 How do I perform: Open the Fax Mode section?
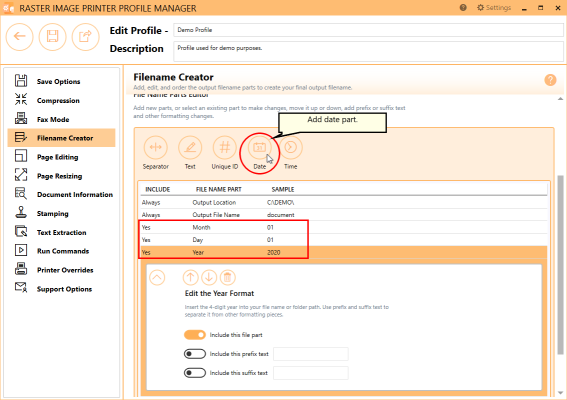coord(61,119)
